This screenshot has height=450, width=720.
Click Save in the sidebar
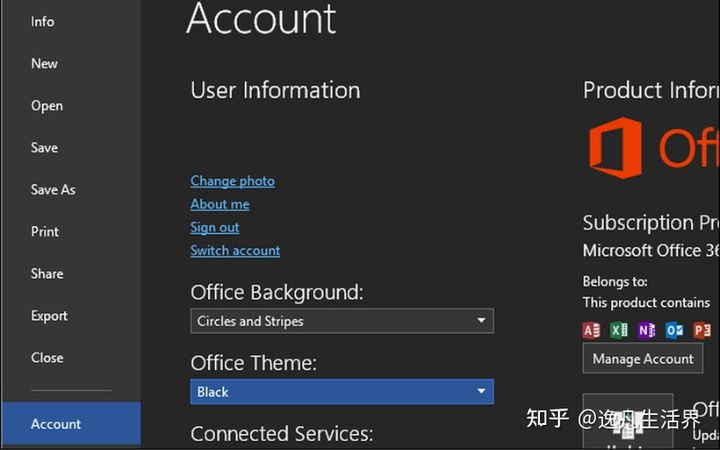click(x=44, y=147)
